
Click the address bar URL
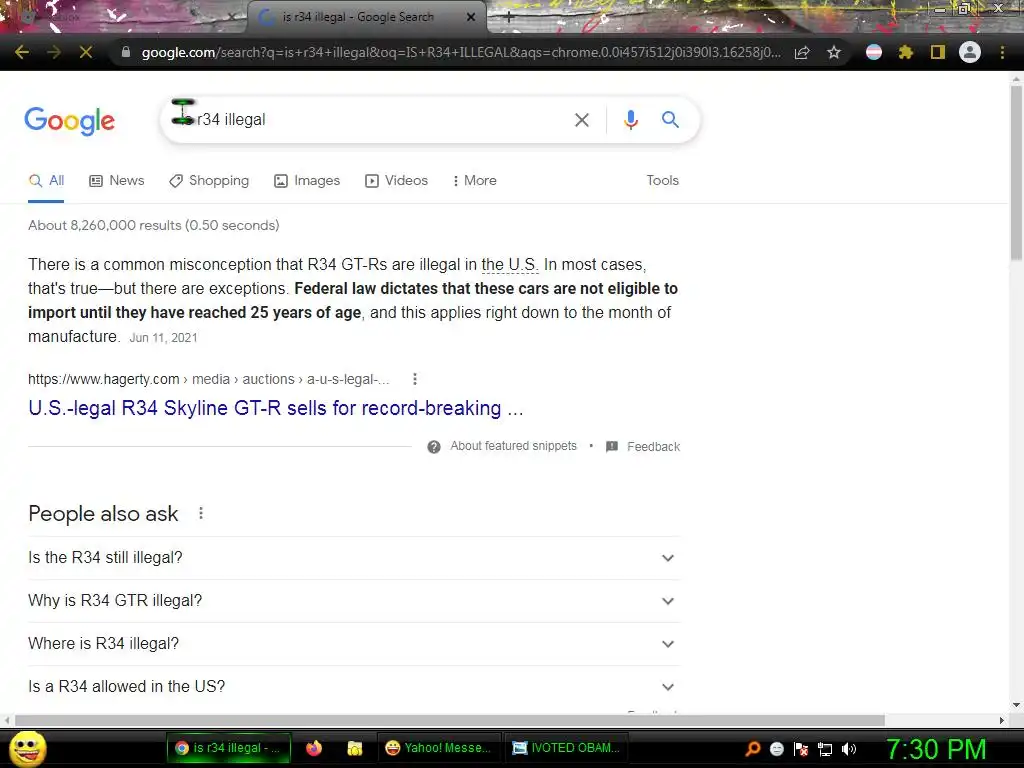pyautogui.click(x=460, y=52)
